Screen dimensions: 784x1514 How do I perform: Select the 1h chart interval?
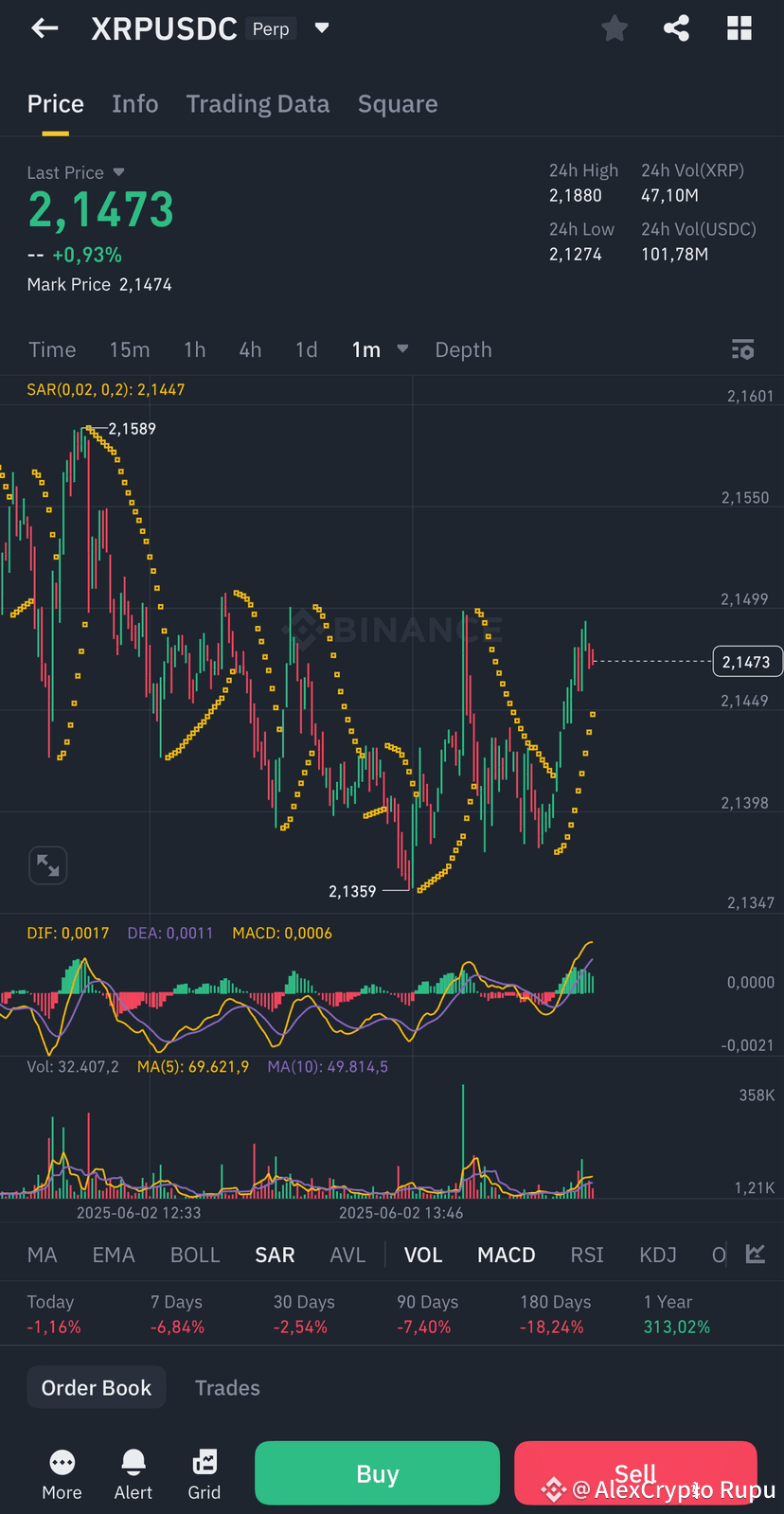pyautogui.click(x=194, y=349)
